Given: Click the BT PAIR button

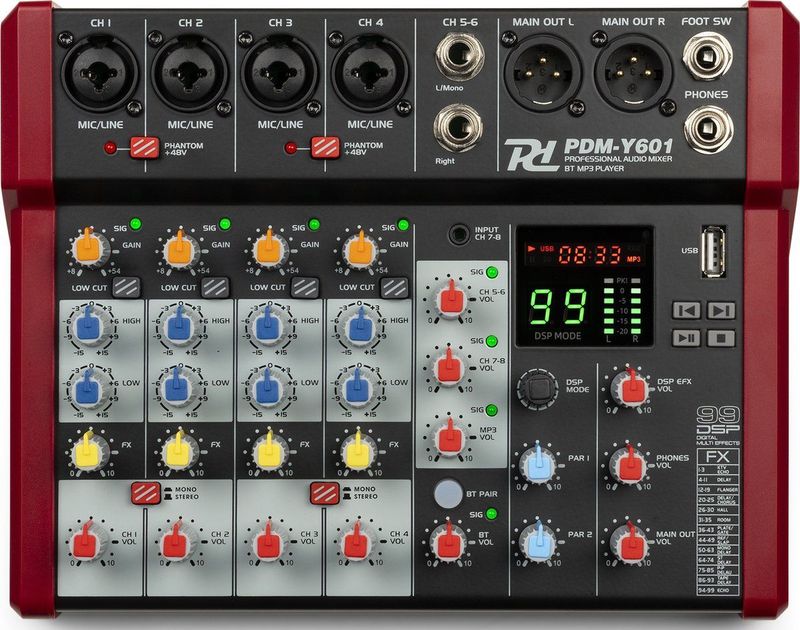Looking at the screenshot, I should coord(448,493).
